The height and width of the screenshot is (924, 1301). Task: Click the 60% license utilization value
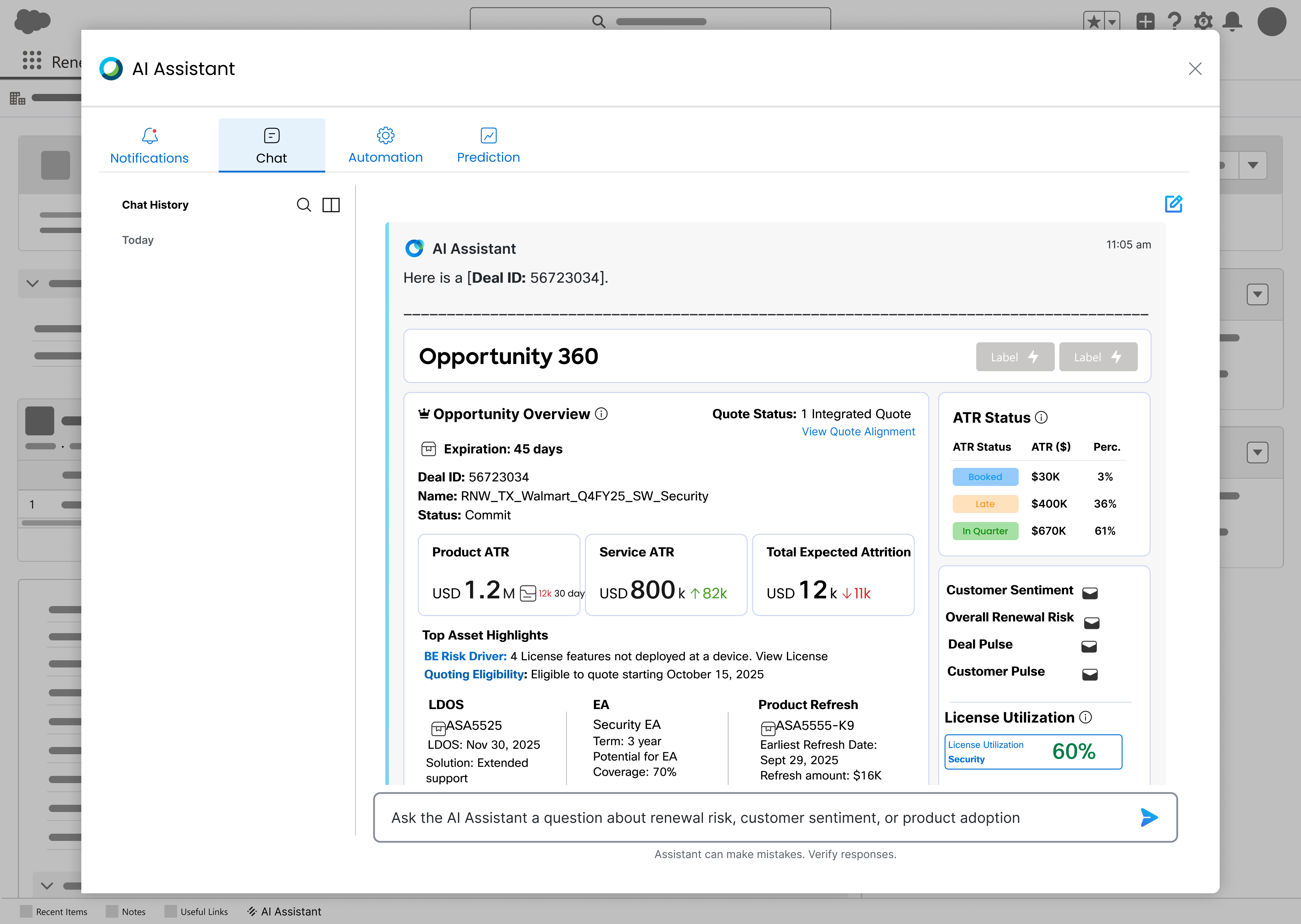[x=1073, y=751]
